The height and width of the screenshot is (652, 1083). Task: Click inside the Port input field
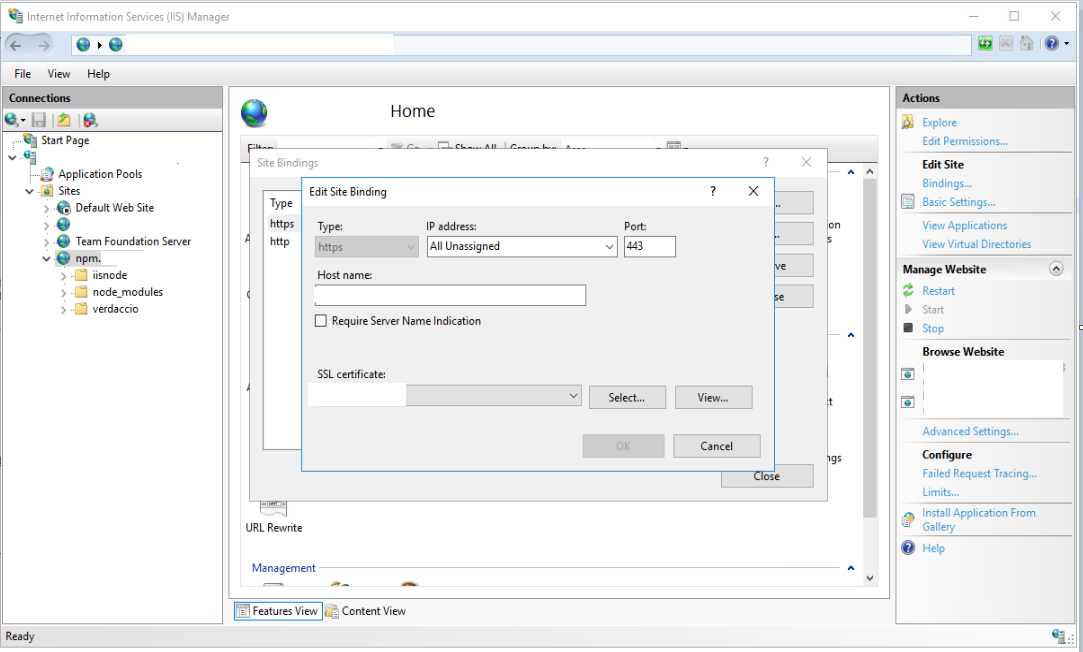tap(650, 246)
